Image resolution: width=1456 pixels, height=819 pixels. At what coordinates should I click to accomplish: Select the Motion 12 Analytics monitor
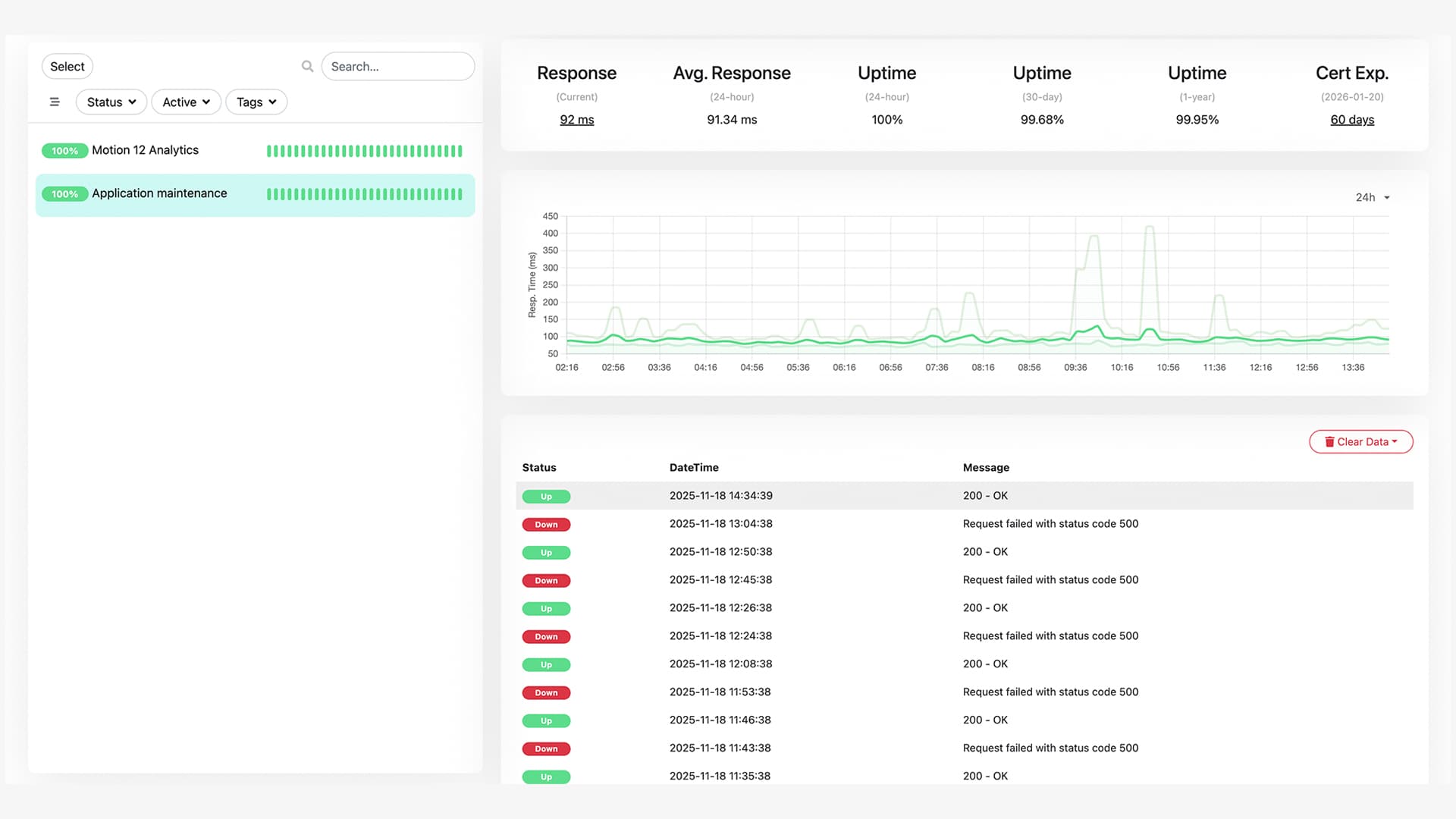pyautogui.click(x=144, y=150)
